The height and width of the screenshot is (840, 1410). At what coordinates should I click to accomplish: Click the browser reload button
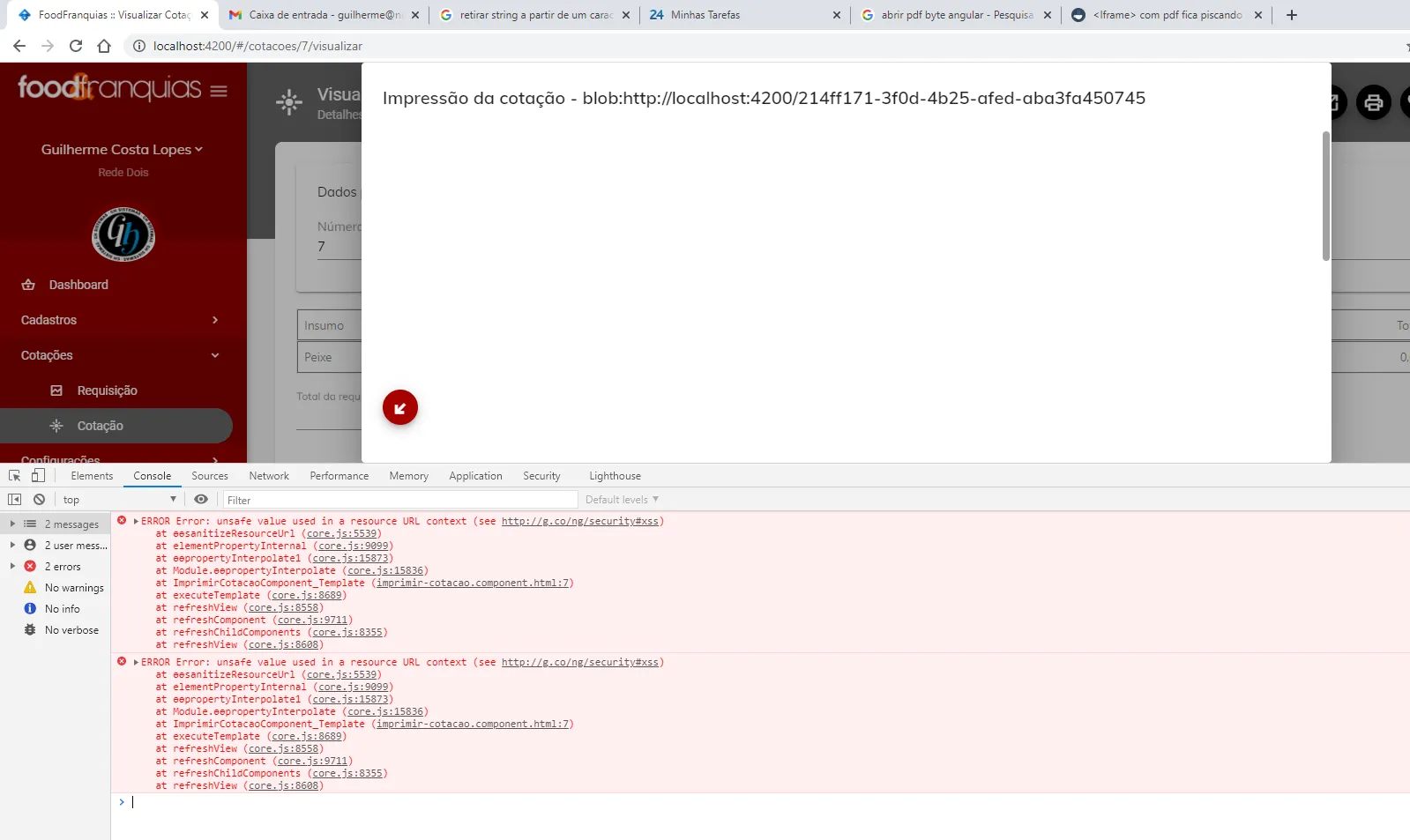tap(76, 46)
